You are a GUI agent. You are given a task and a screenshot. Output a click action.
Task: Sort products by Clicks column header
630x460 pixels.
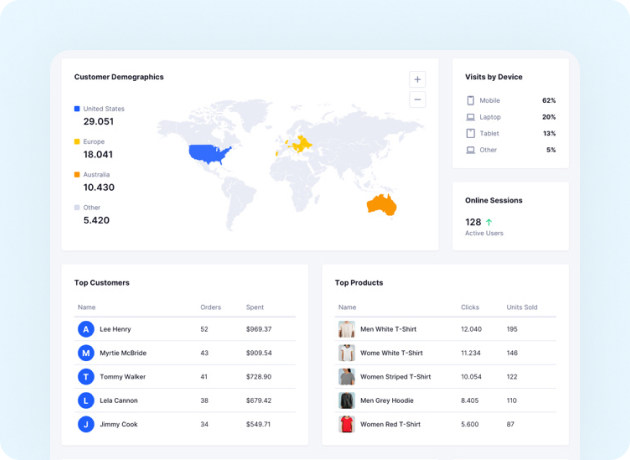(x=470, y=307)
